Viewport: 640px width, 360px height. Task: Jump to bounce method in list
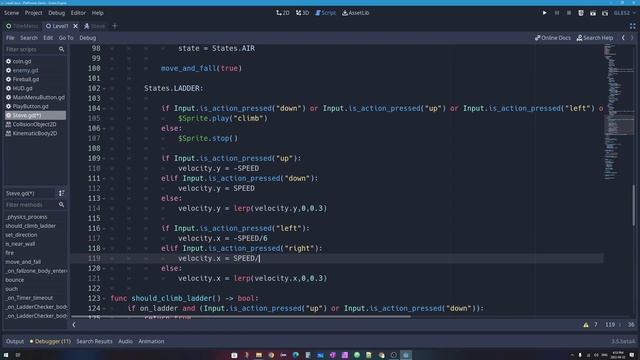[15, 280]
